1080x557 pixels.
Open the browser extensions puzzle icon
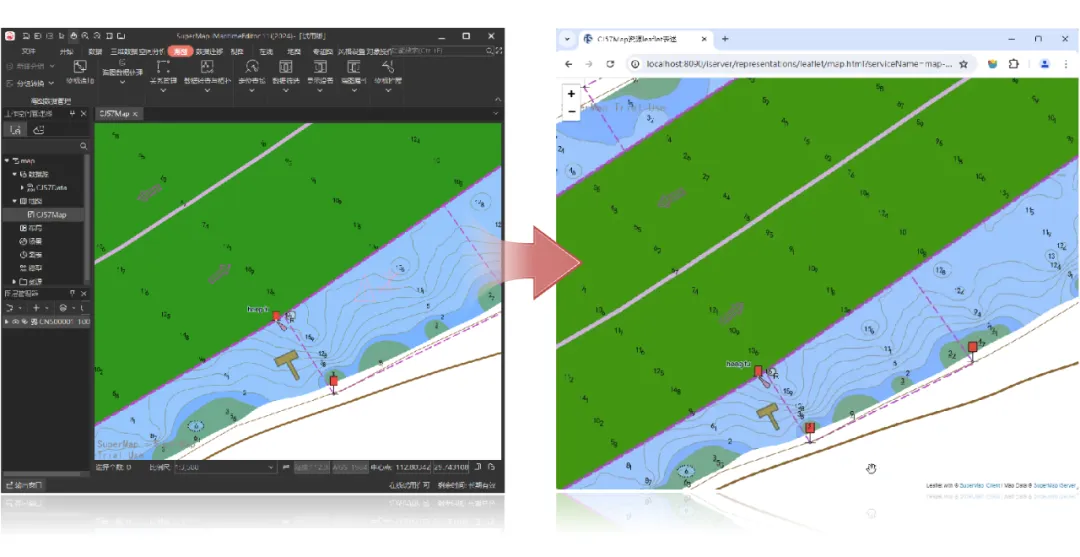1014,64
